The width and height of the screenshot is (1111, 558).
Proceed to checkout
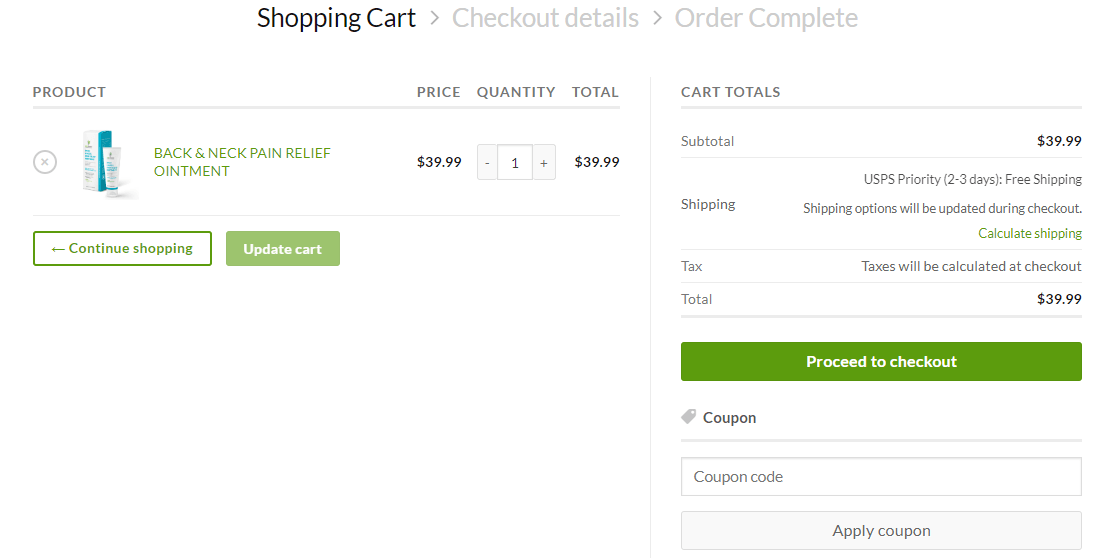click(x=881, y=362)
